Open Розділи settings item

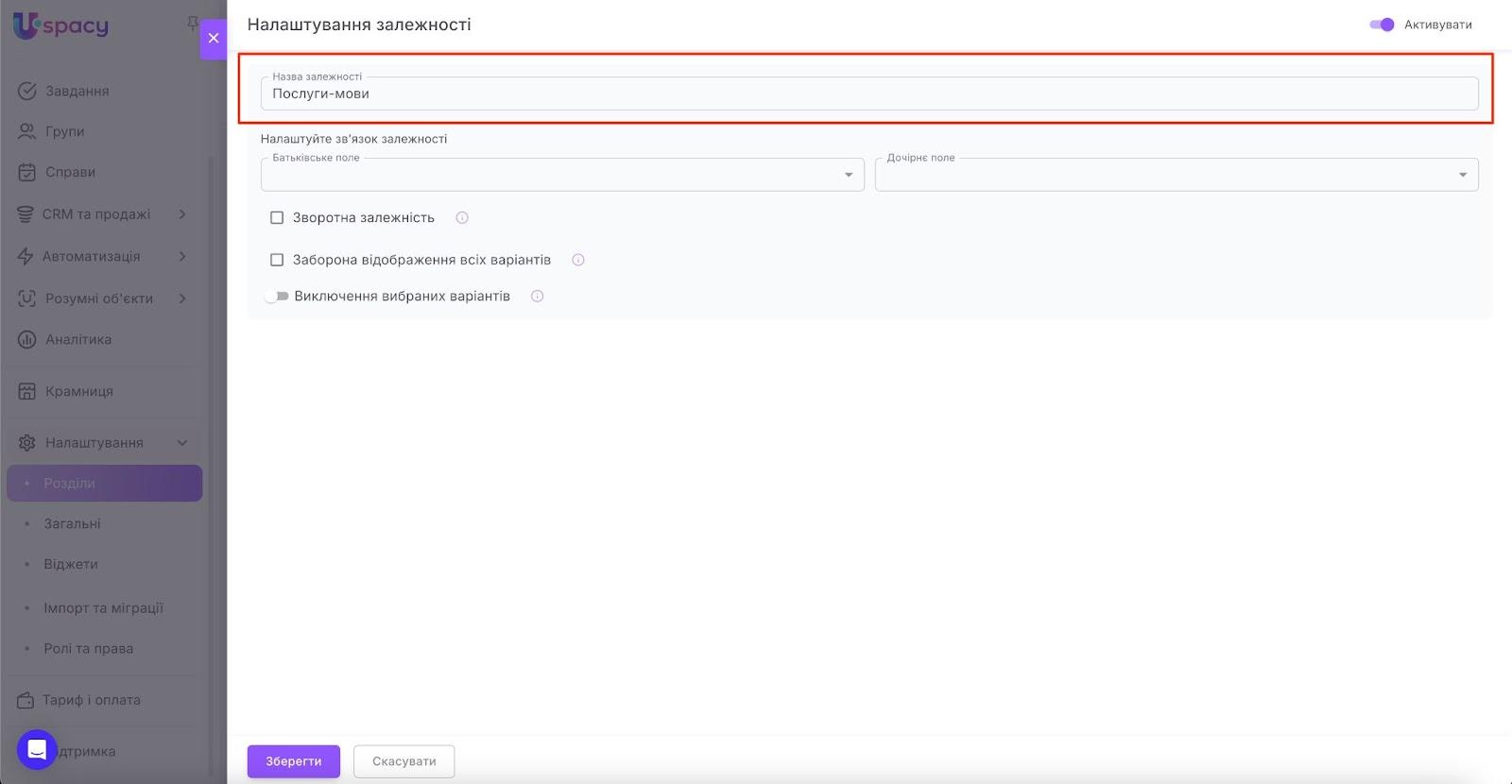pyautogui.click(x=105, y=483)
